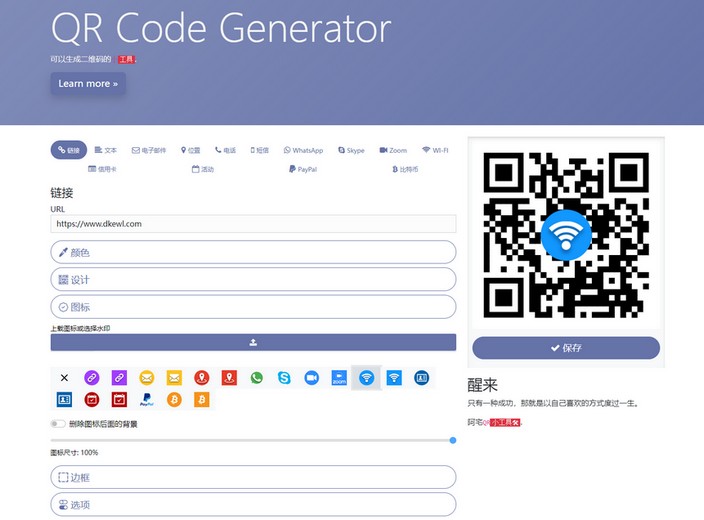Click the icon size slider handle
The height and width of the screenshot is (520, 704).
coord(453,441)
